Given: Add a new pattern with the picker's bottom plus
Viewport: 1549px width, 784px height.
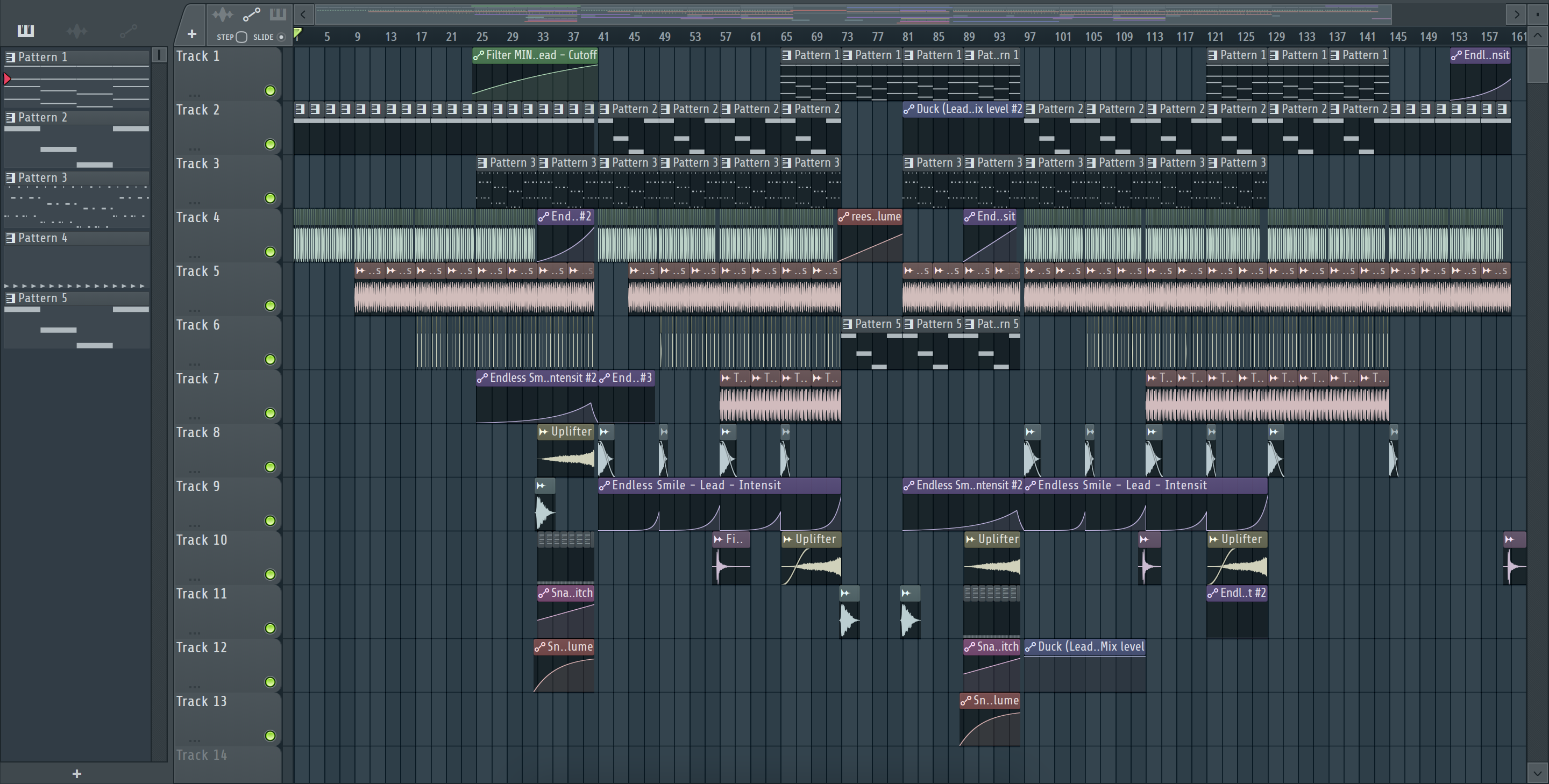Looking at the screenshot, I should pos(76,774).
